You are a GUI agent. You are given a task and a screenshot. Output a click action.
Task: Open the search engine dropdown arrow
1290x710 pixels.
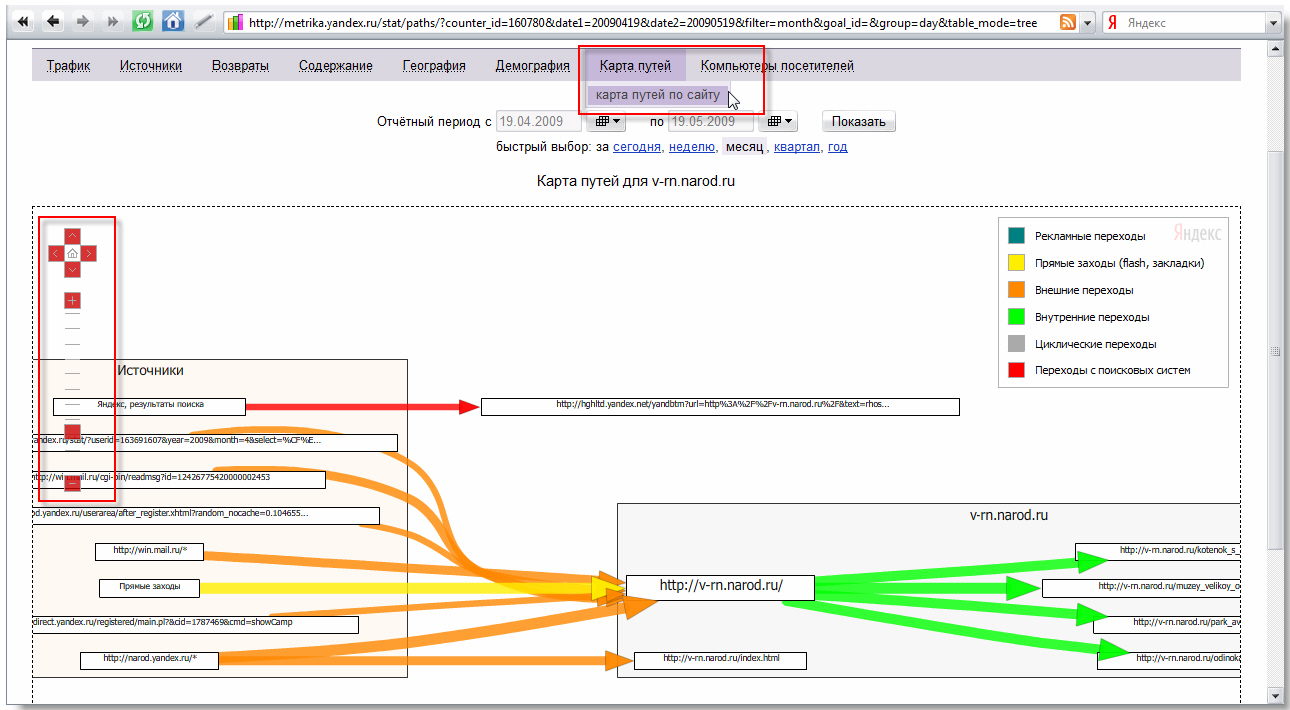[x=1272, y=22]
